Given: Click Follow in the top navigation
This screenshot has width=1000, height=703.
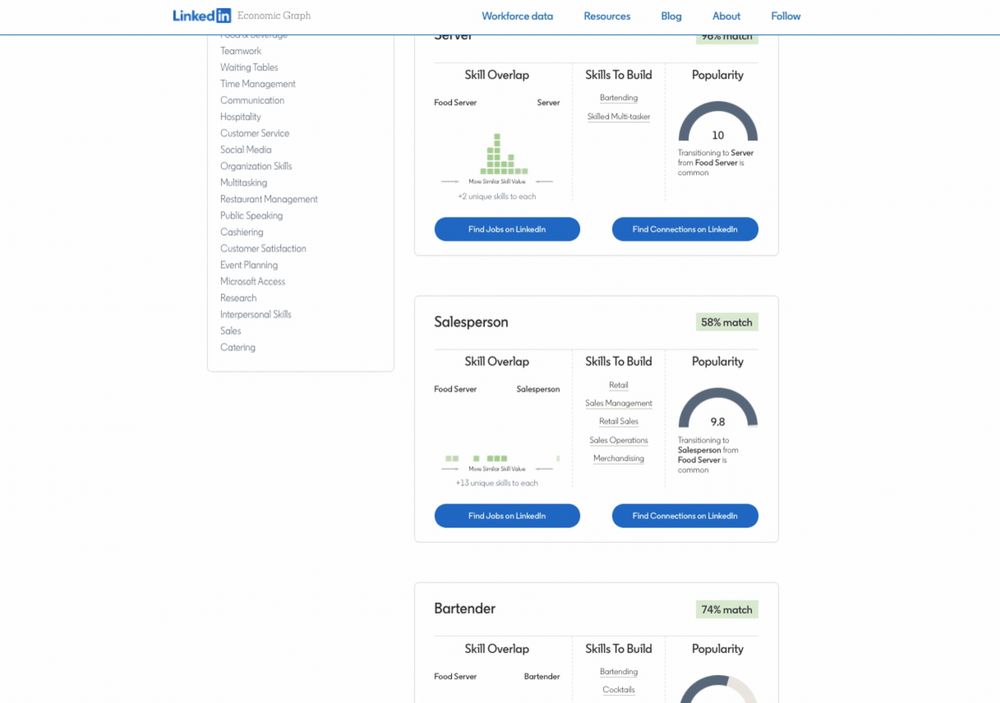Looking at the screenshot, I should [x=785, y=16].
